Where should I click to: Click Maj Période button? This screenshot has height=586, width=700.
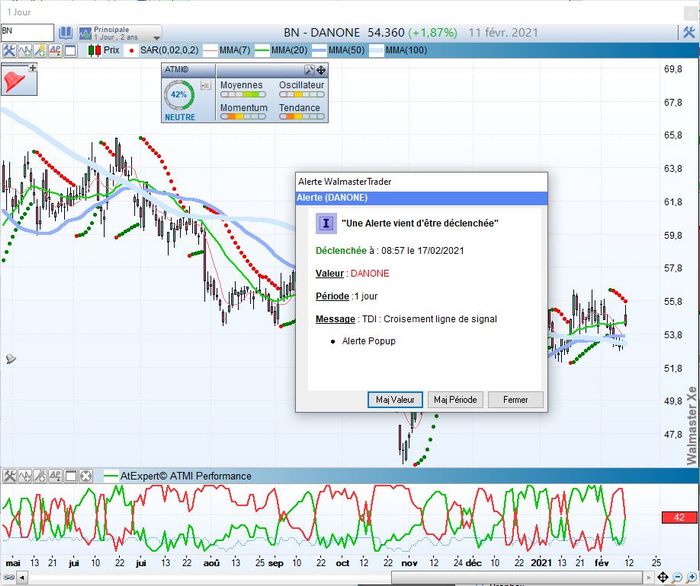coord(455,399)
